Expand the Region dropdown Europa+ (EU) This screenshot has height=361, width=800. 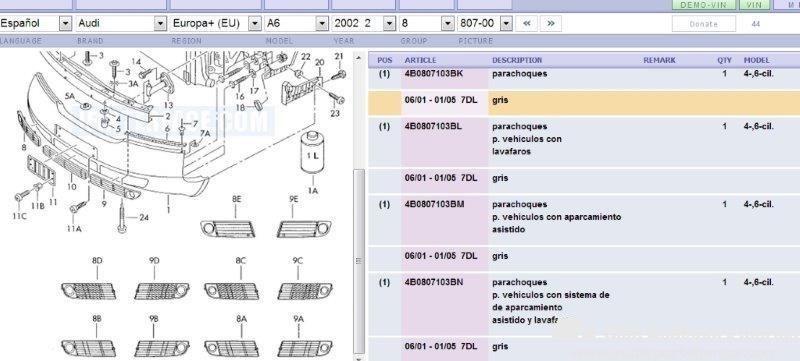(x=216, y=23)
